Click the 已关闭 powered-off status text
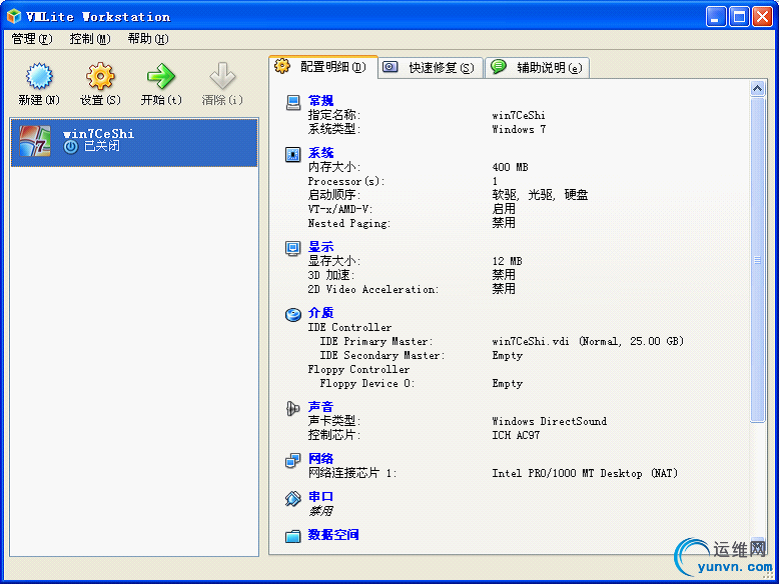779x584 pixels. tap(102, 146)
